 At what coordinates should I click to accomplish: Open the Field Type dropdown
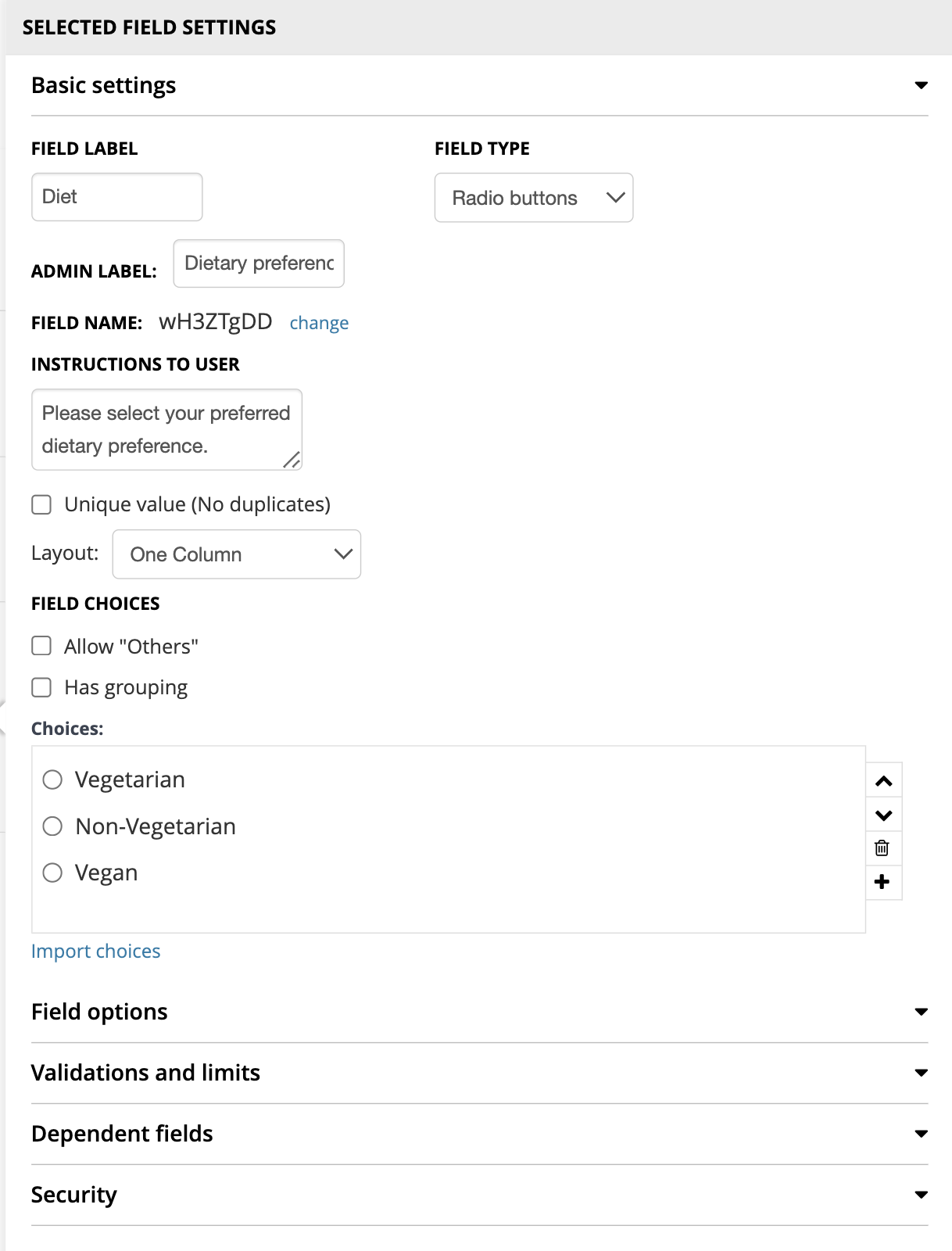[534, 198]
